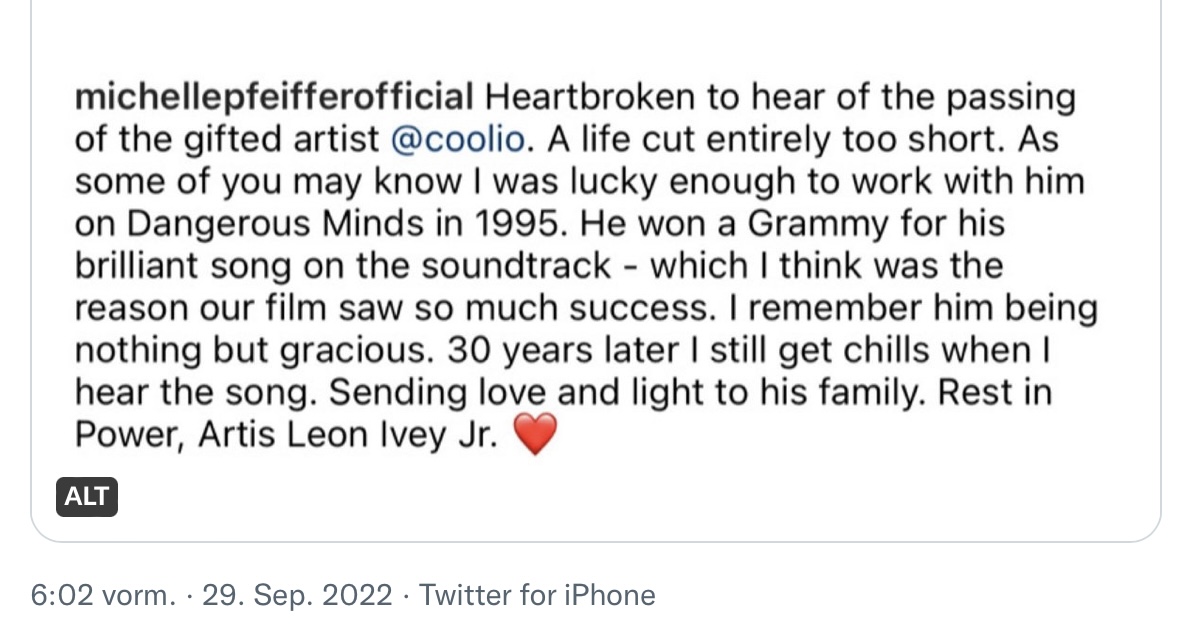Click the red heart emoji
The height and width of the screenshot is (637, 1191).
tap(535, 434)
